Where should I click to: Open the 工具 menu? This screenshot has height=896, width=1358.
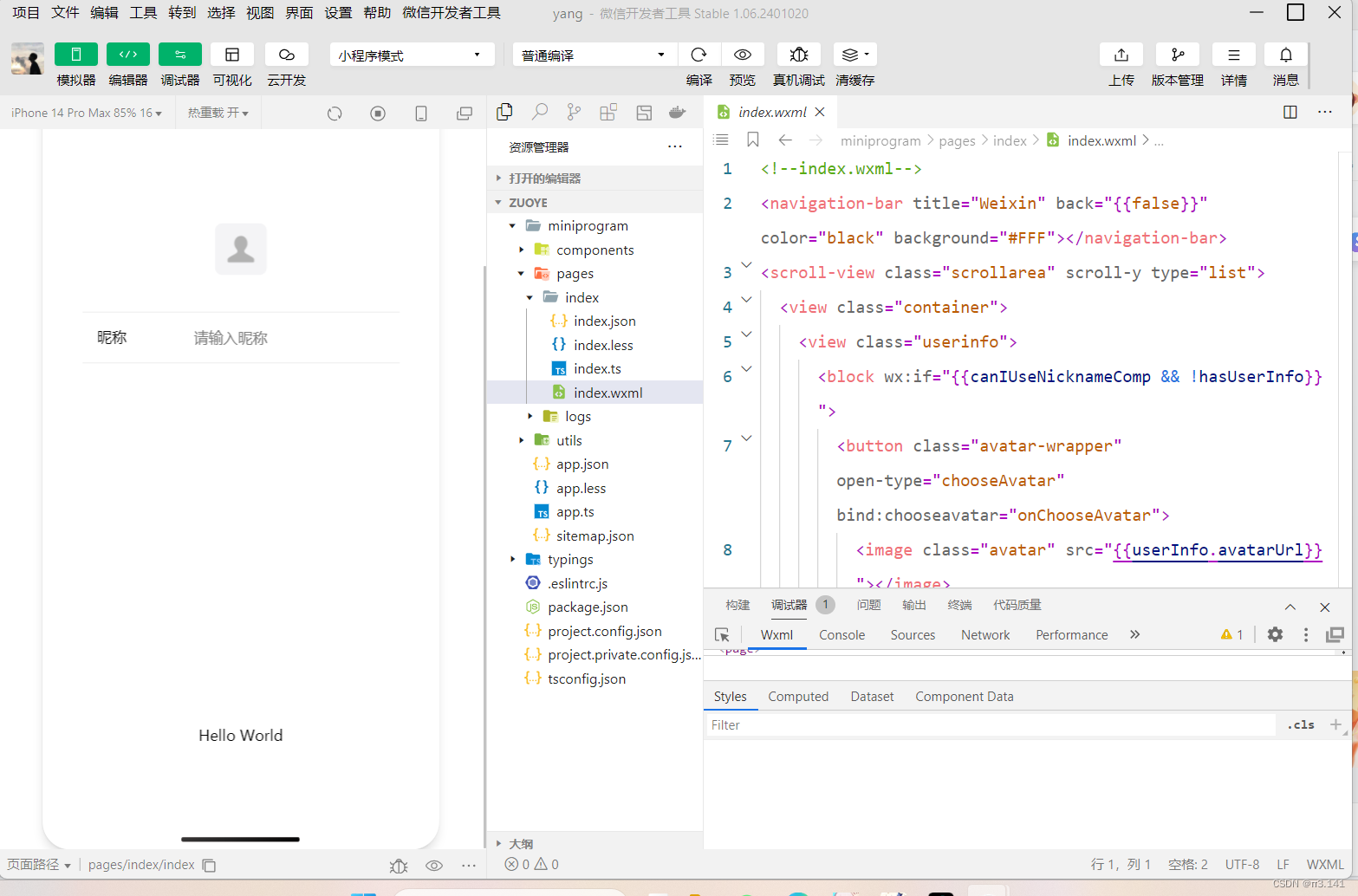[143, 12]
